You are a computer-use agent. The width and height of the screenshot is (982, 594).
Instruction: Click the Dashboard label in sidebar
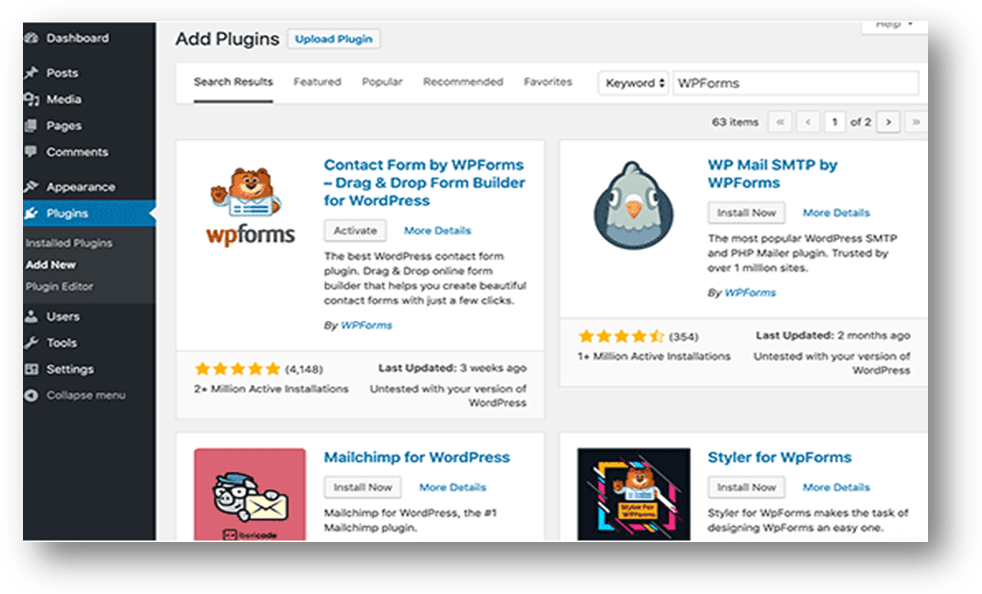click(77, 38)
